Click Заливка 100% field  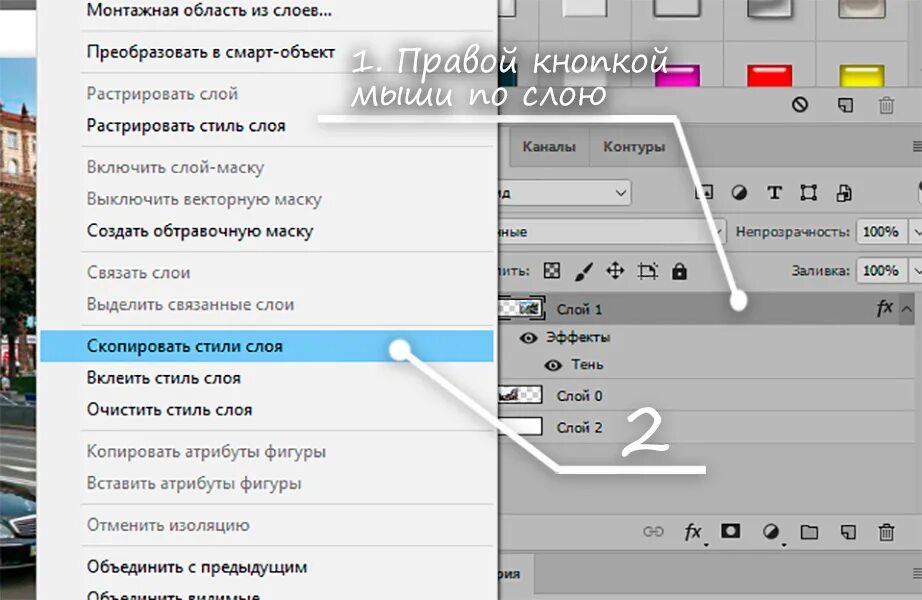(881, 271)
